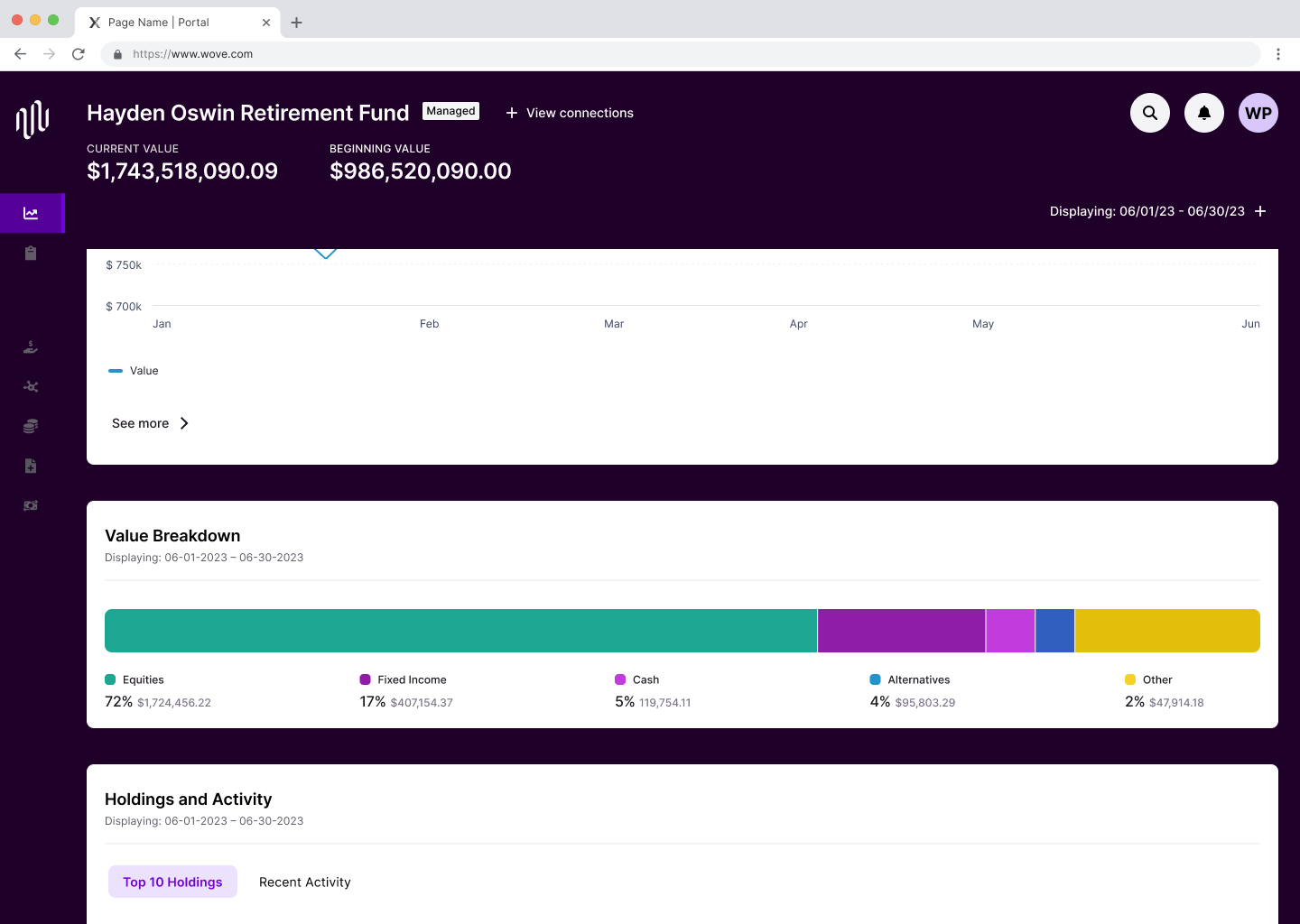The height and width of the screenshot is (924, 1300).
Task: Go back with the browser back arrow
Action: 21,54
